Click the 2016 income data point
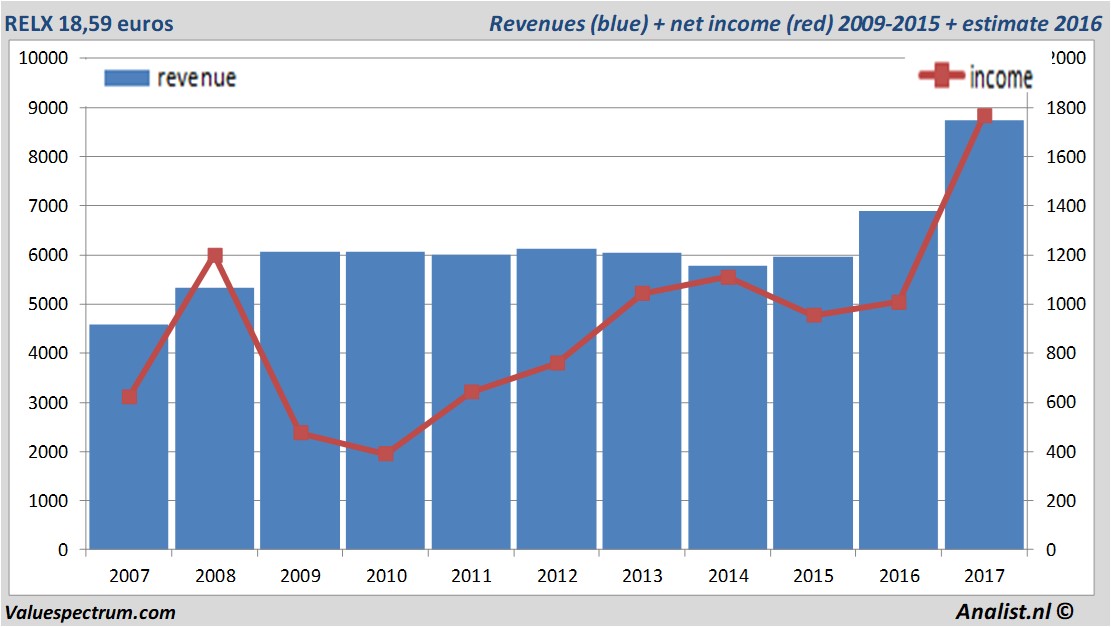This screenshot has height=627, width=1111. 898,301
